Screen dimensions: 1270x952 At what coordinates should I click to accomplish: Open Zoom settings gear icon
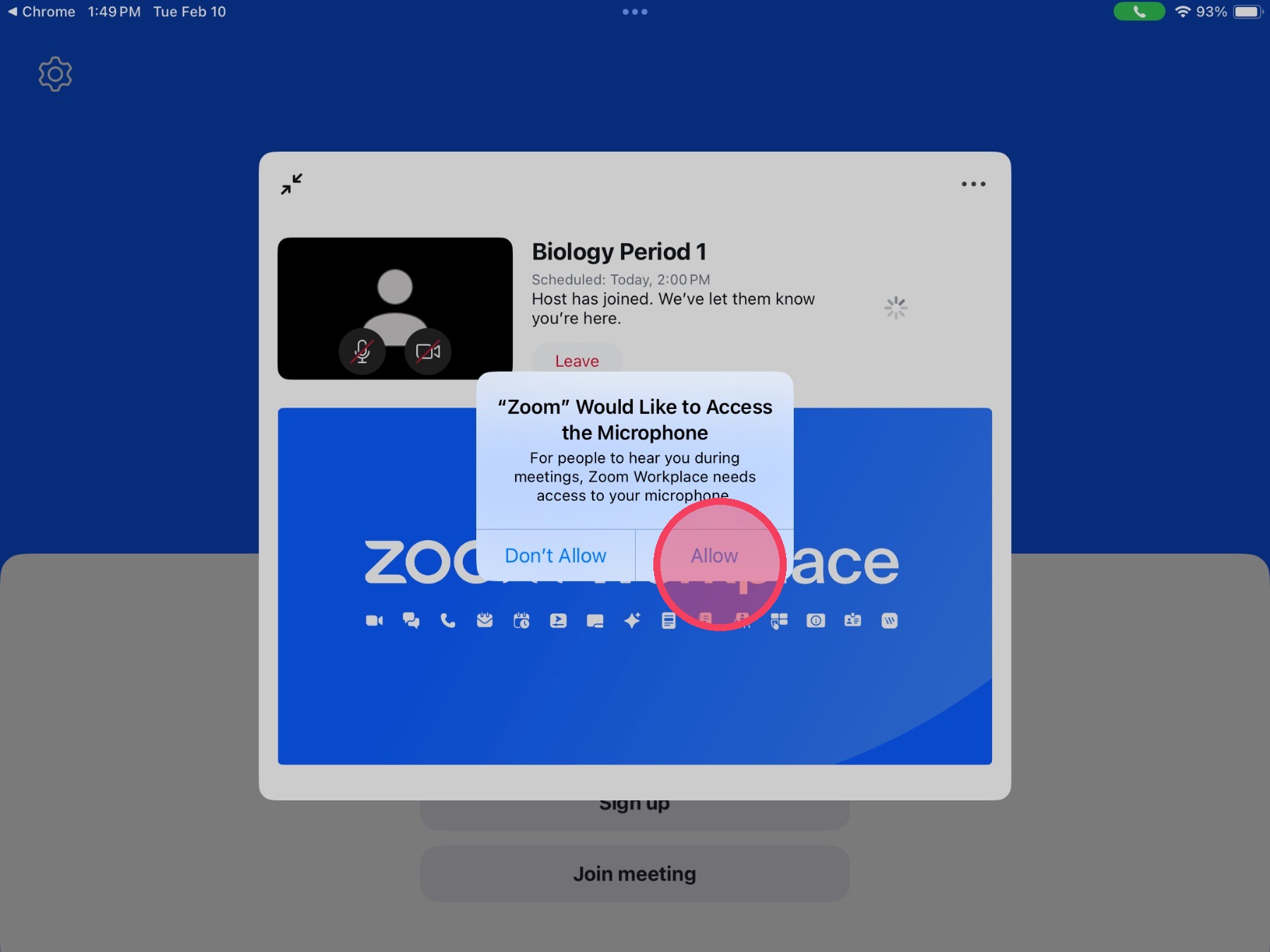[55, 74]
